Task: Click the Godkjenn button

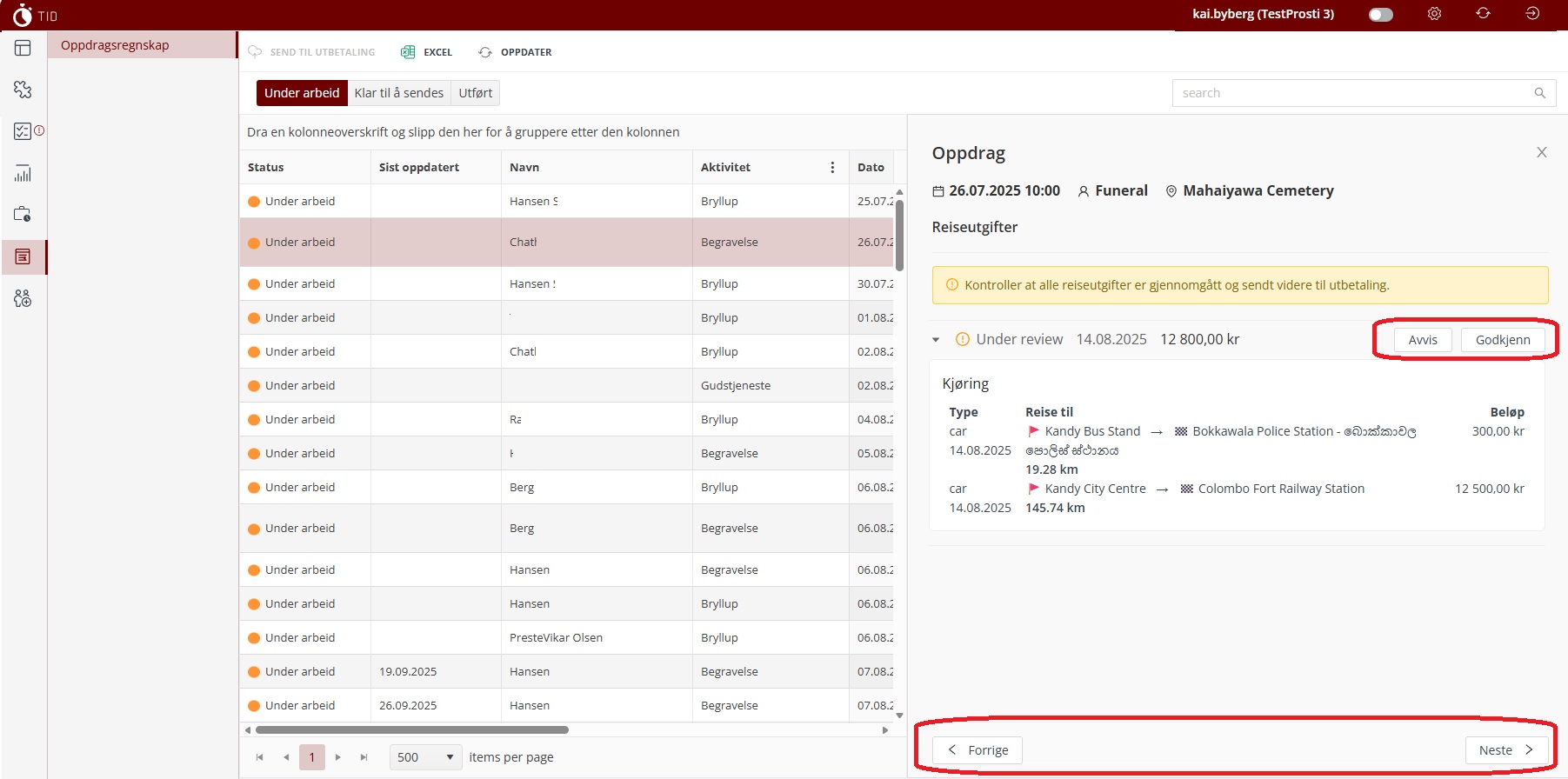Action: pyautogui.click(x=1502, y=340)
